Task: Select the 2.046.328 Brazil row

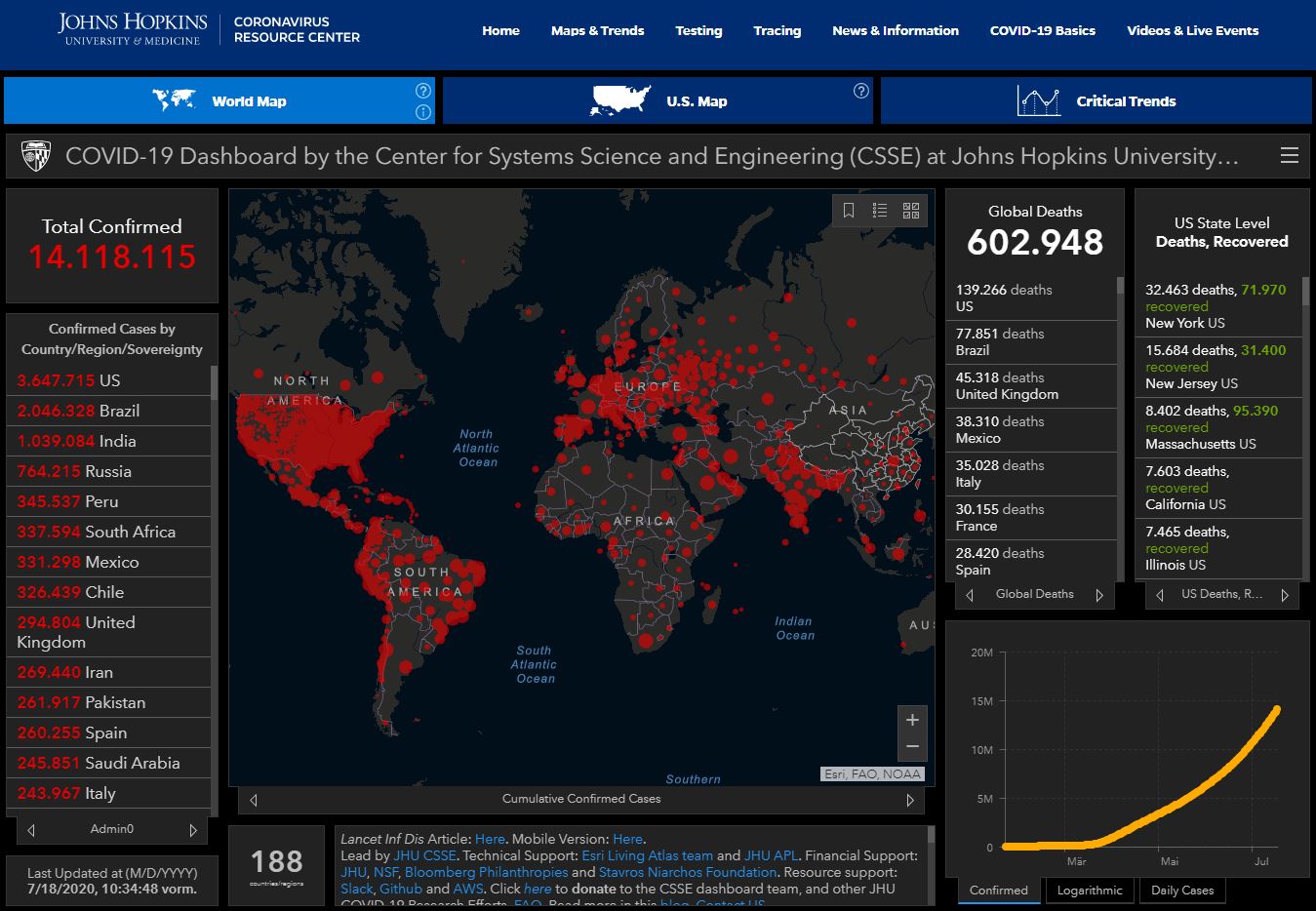Action: pyautogui.click(x=108, y=411)
